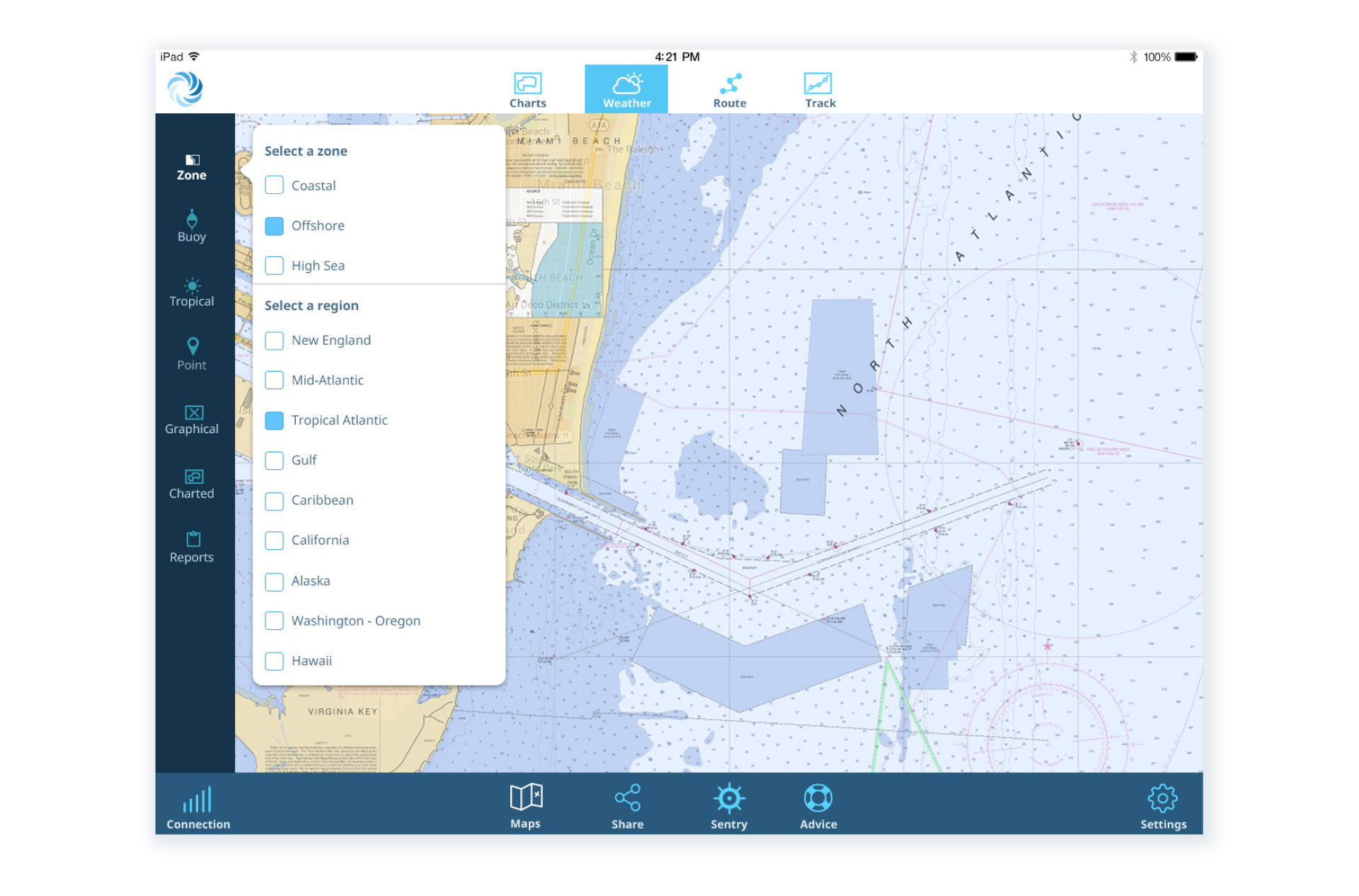Select the Weather tab icon
Image resolution: width=1359 pixels, height=896 pixels.
pos(626,83)
